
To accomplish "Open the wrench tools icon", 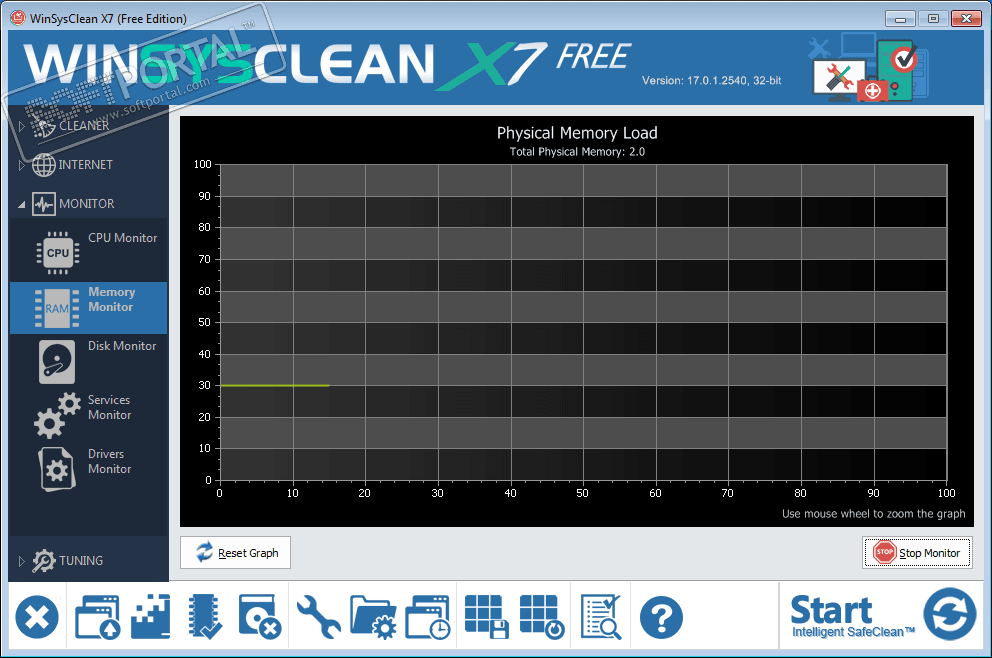I will click(318, 617).
